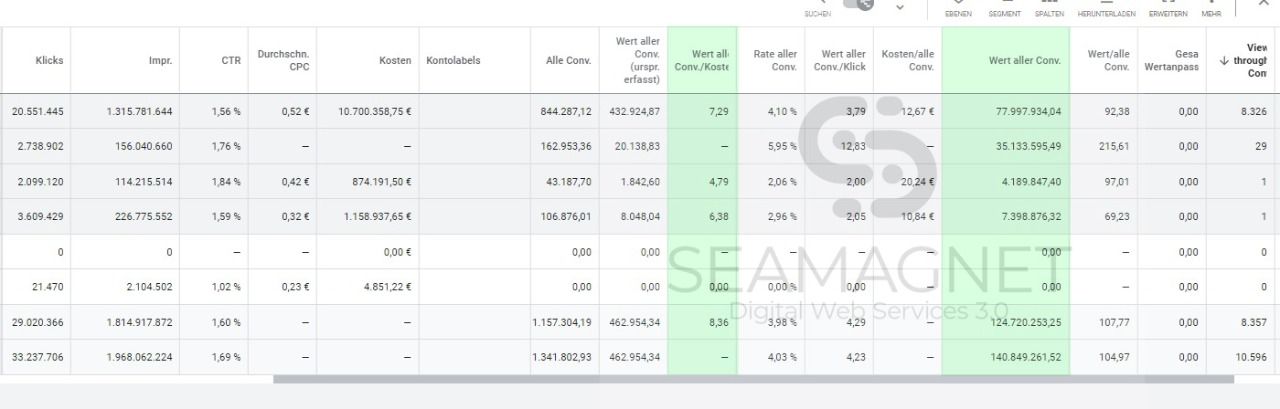Select impressions value 2.104.502

pos(150,286)
